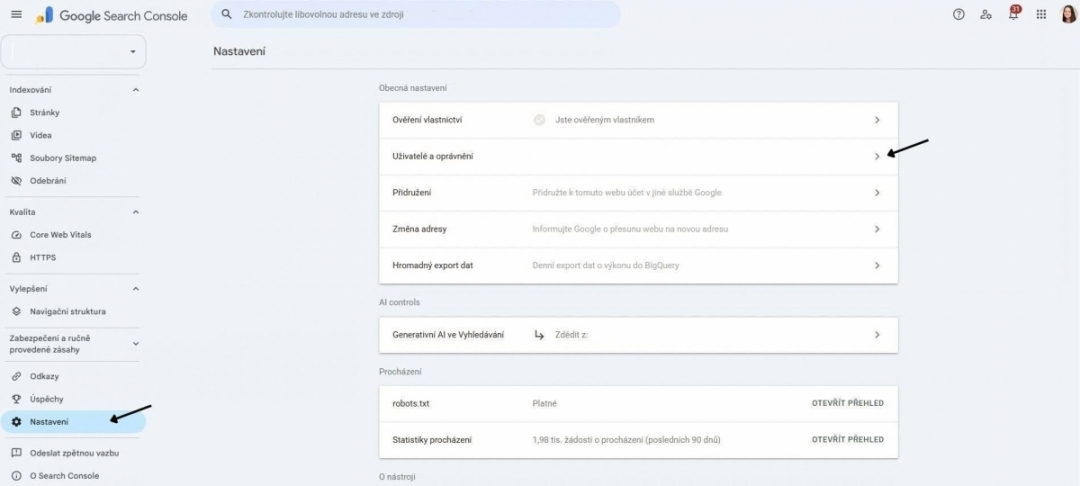Open the Google apps grid
1080x486 pixels.
(1041, 14)
